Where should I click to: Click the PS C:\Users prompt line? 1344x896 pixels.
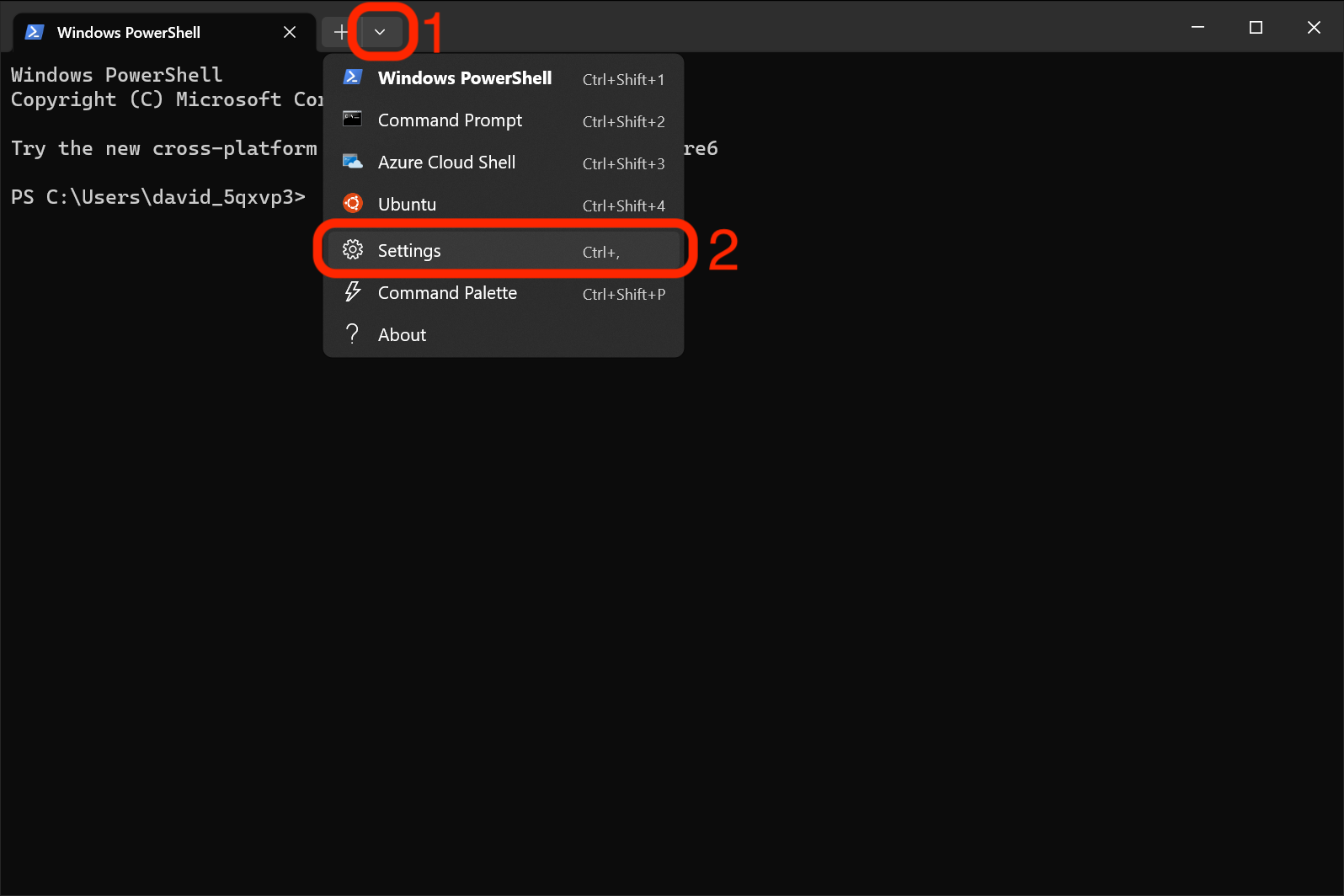click(x=157, y=197)
